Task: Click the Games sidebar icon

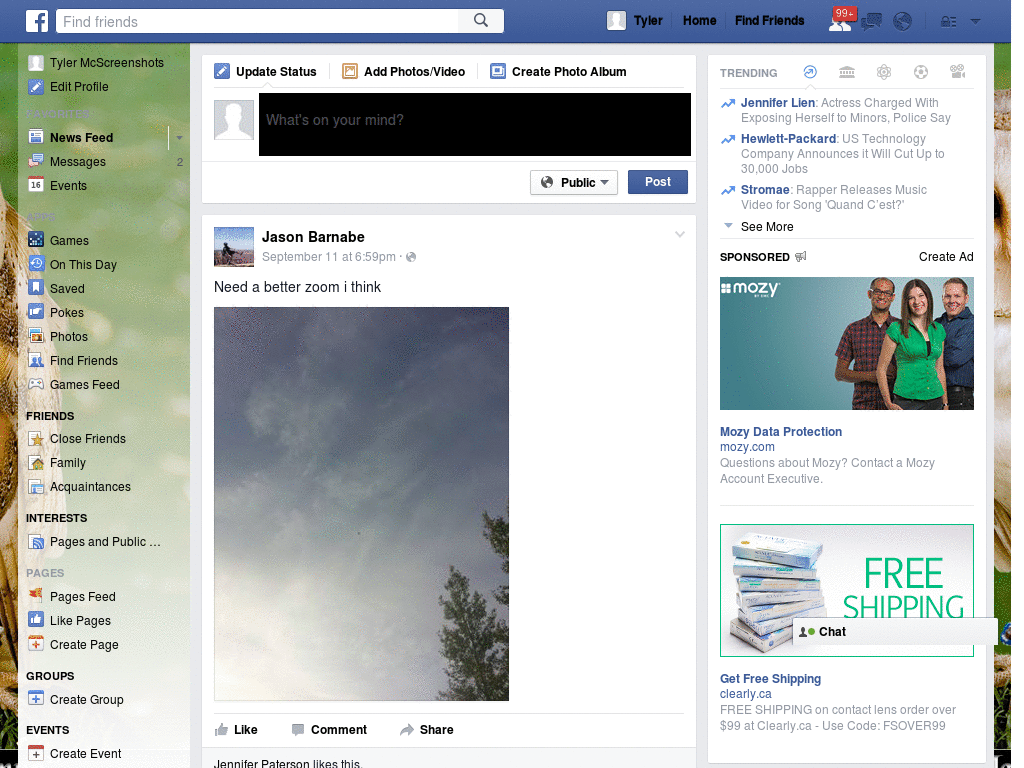Action: click(36, 240)
